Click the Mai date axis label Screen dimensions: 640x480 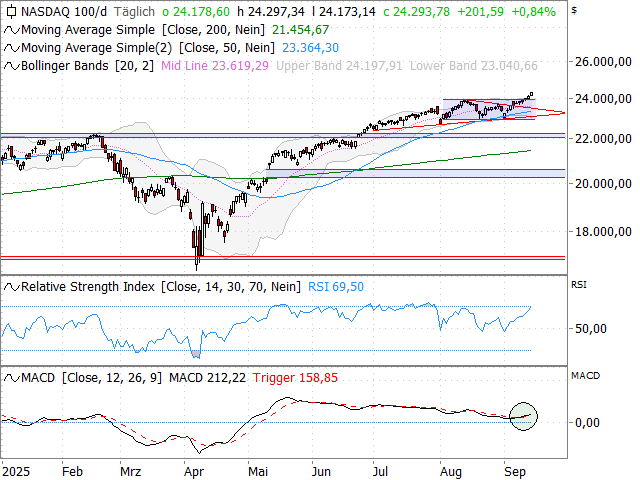(258, 471)
